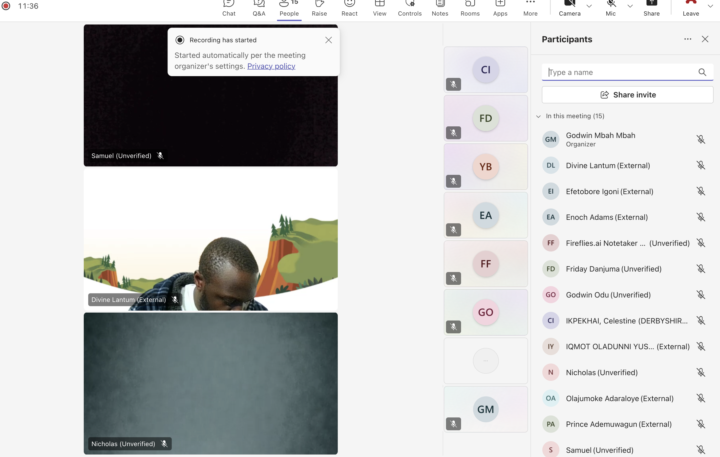Viewport: 720px width, 457px height.
Task: Collapse the In this meeting list
Action: tap(538, 116)
